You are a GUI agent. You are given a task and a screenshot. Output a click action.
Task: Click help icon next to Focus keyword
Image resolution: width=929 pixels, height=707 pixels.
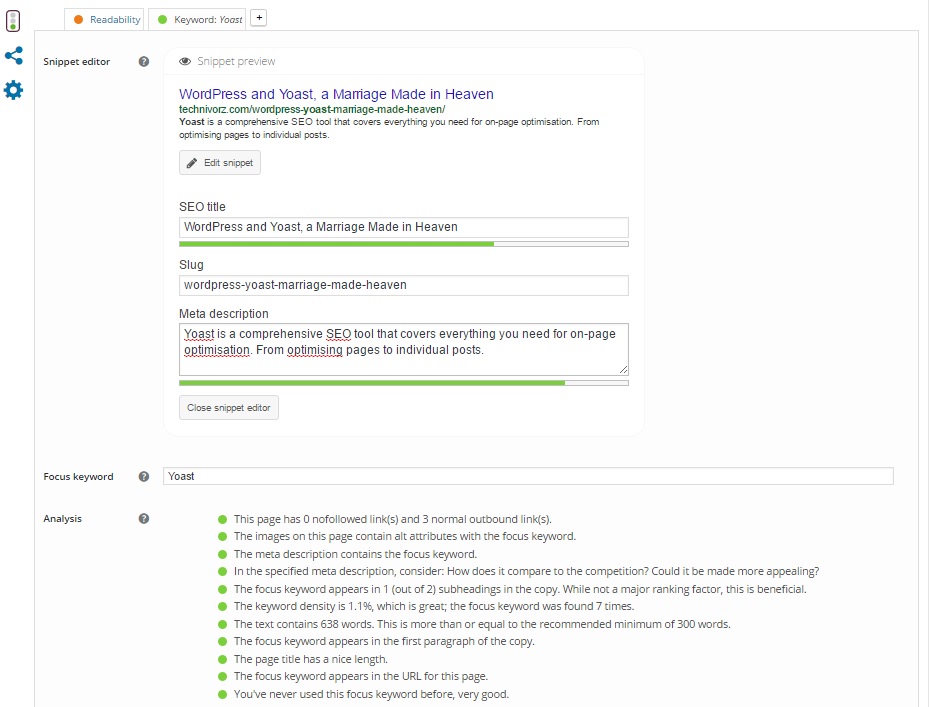(144, 477)
